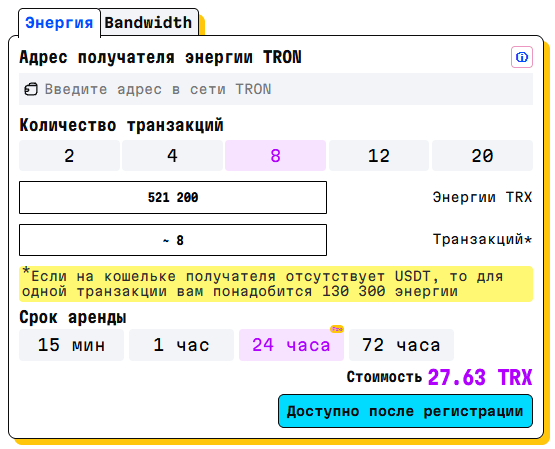Click the wallet icon in address field

[x=31, y=89]
